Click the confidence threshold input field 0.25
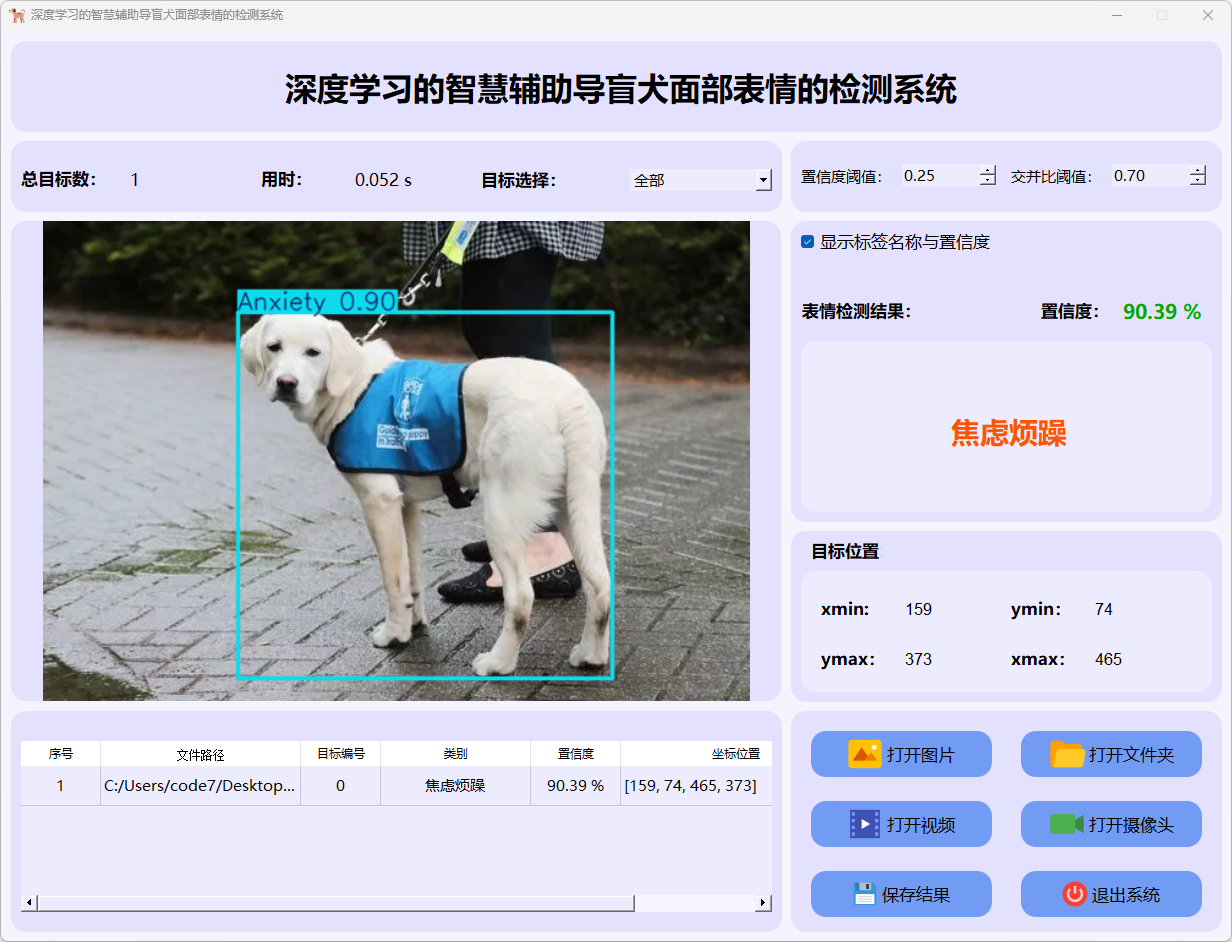 (938, 176)
